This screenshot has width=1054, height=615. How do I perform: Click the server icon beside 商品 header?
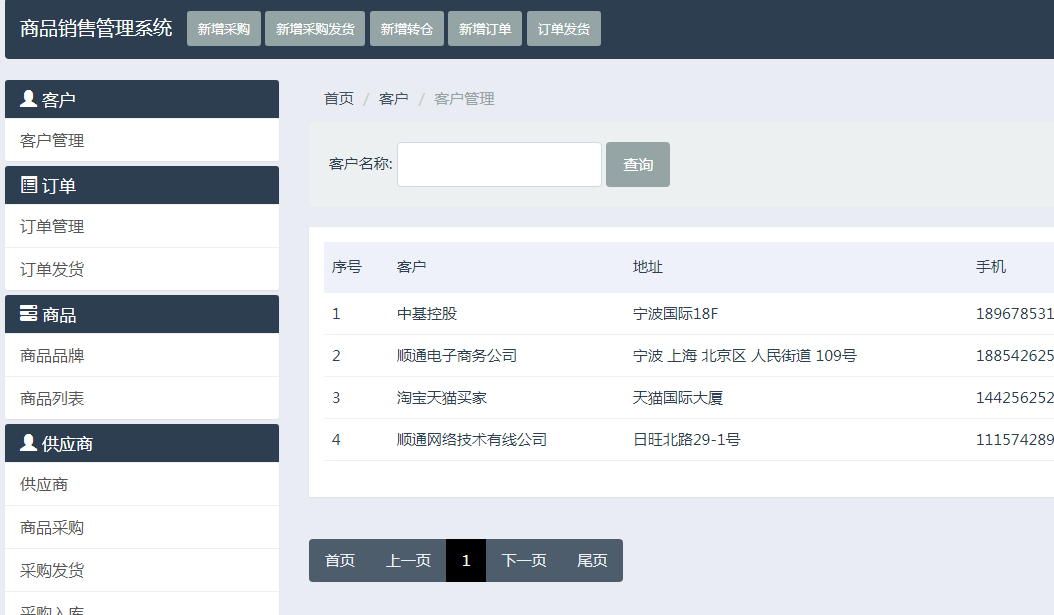[x=29, y=314]
